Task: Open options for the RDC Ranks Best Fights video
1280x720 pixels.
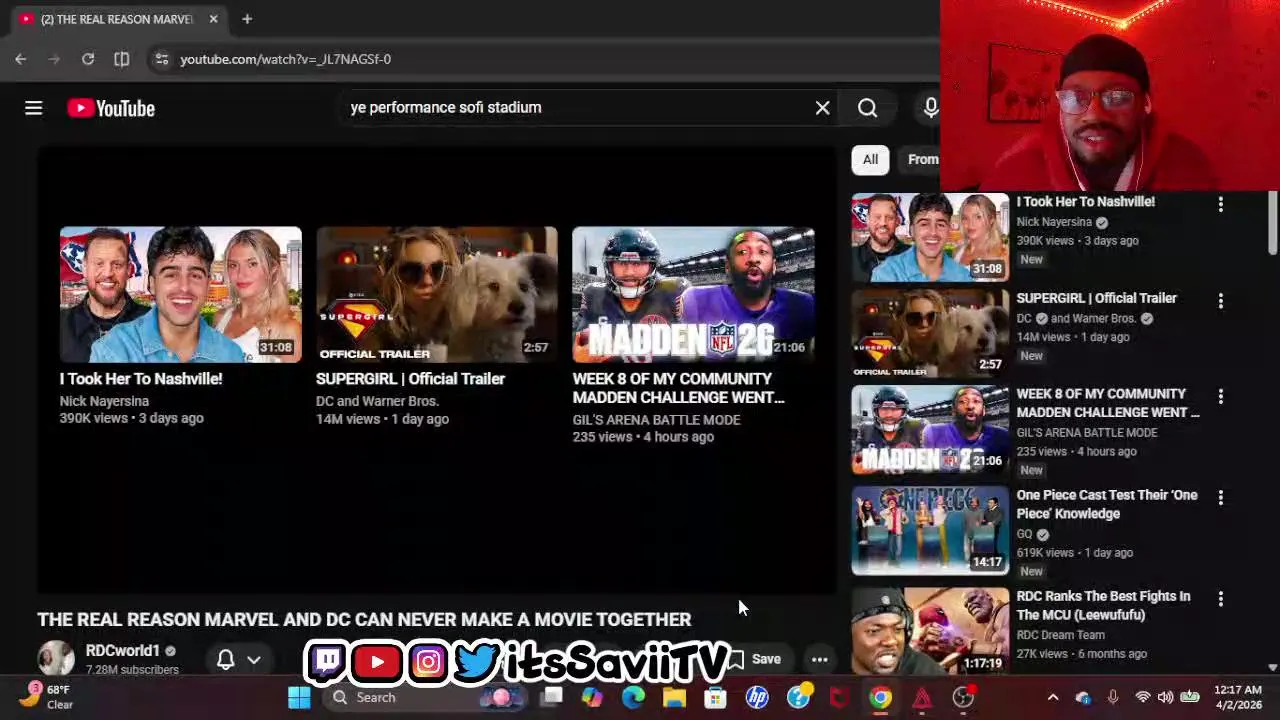Action: 1220,598
